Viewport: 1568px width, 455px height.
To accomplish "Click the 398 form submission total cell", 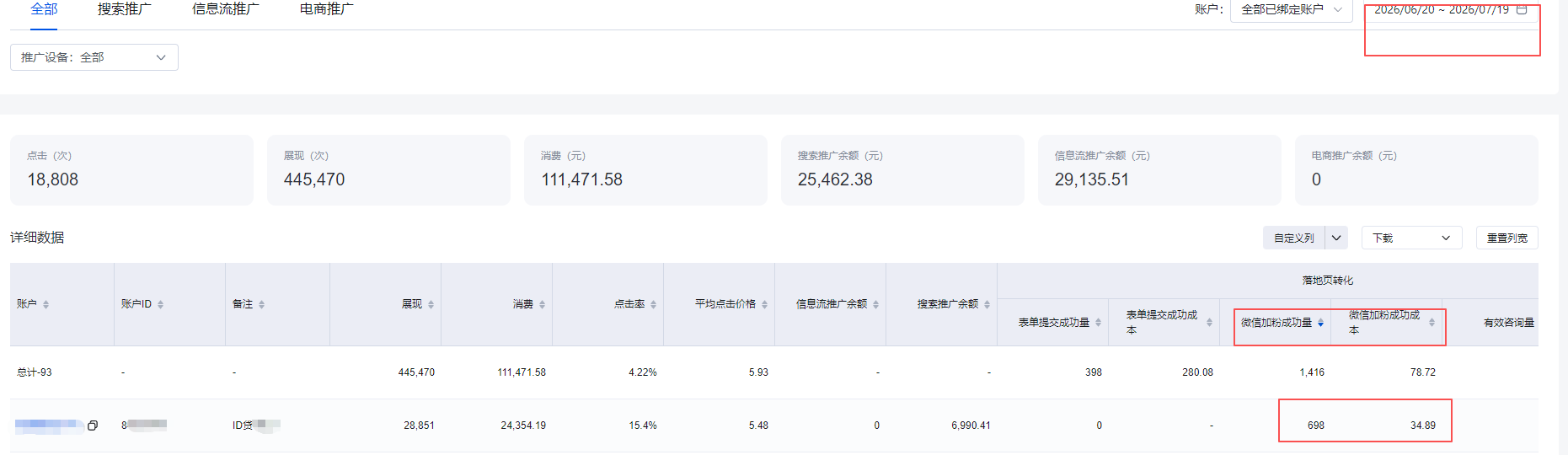I will pos(1094,372).
